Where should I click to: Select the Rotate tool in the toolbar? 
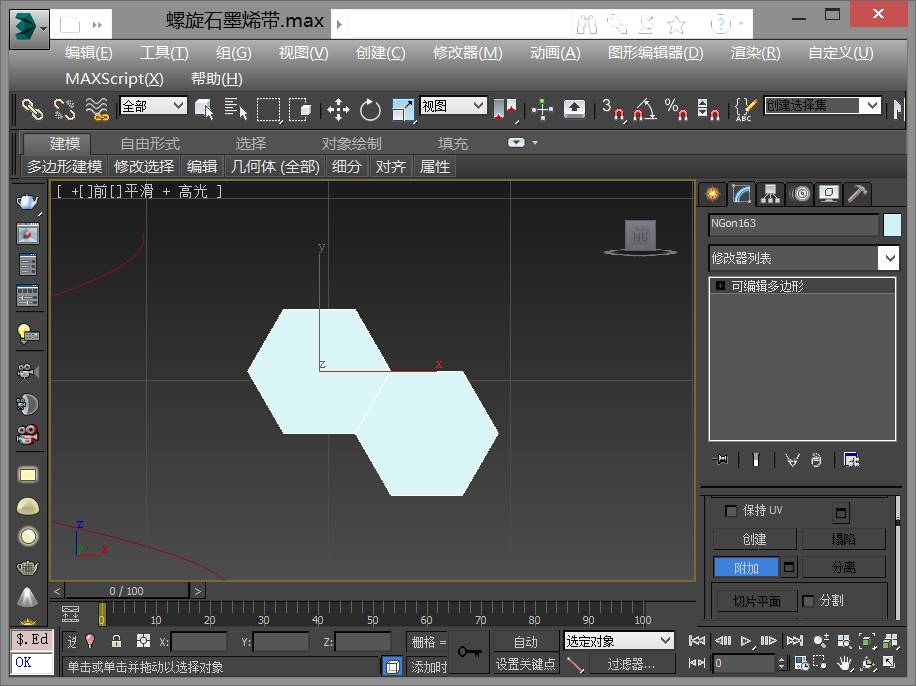(371, 109)
